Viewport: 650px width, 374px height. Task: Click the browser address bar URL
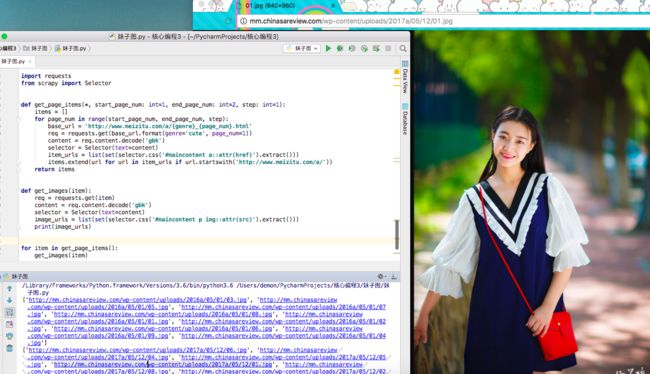pos(351,21)
